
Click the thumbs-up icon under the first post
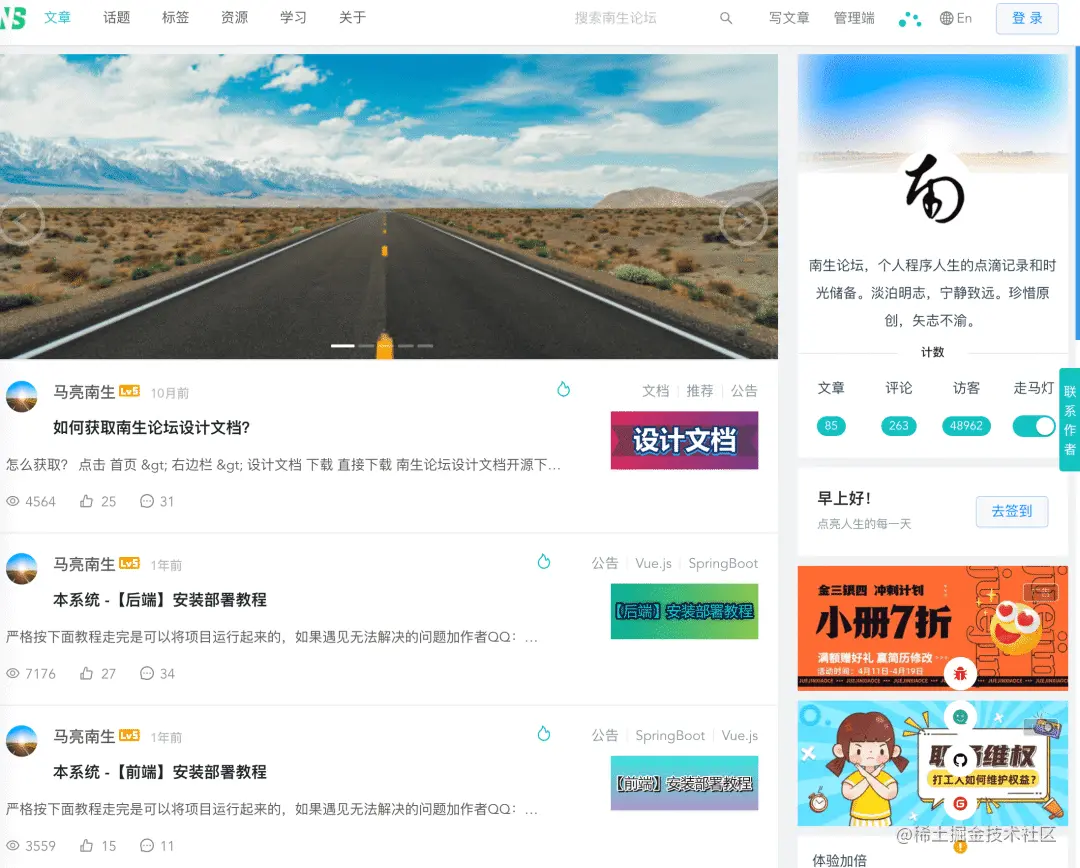coord(89,501)
